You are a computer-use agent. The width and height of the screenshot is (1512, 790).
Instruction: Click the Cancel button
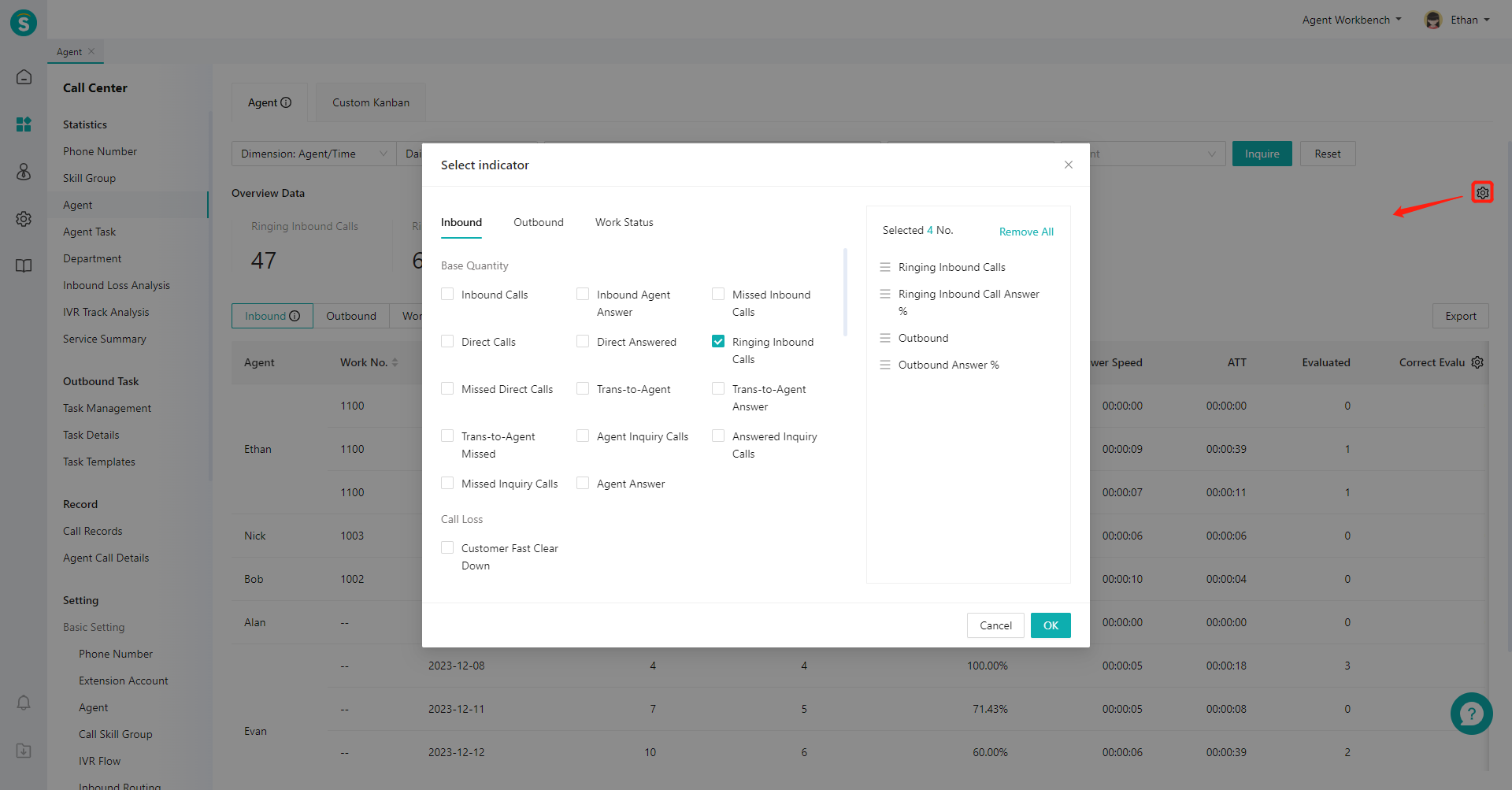pos(995,625)
